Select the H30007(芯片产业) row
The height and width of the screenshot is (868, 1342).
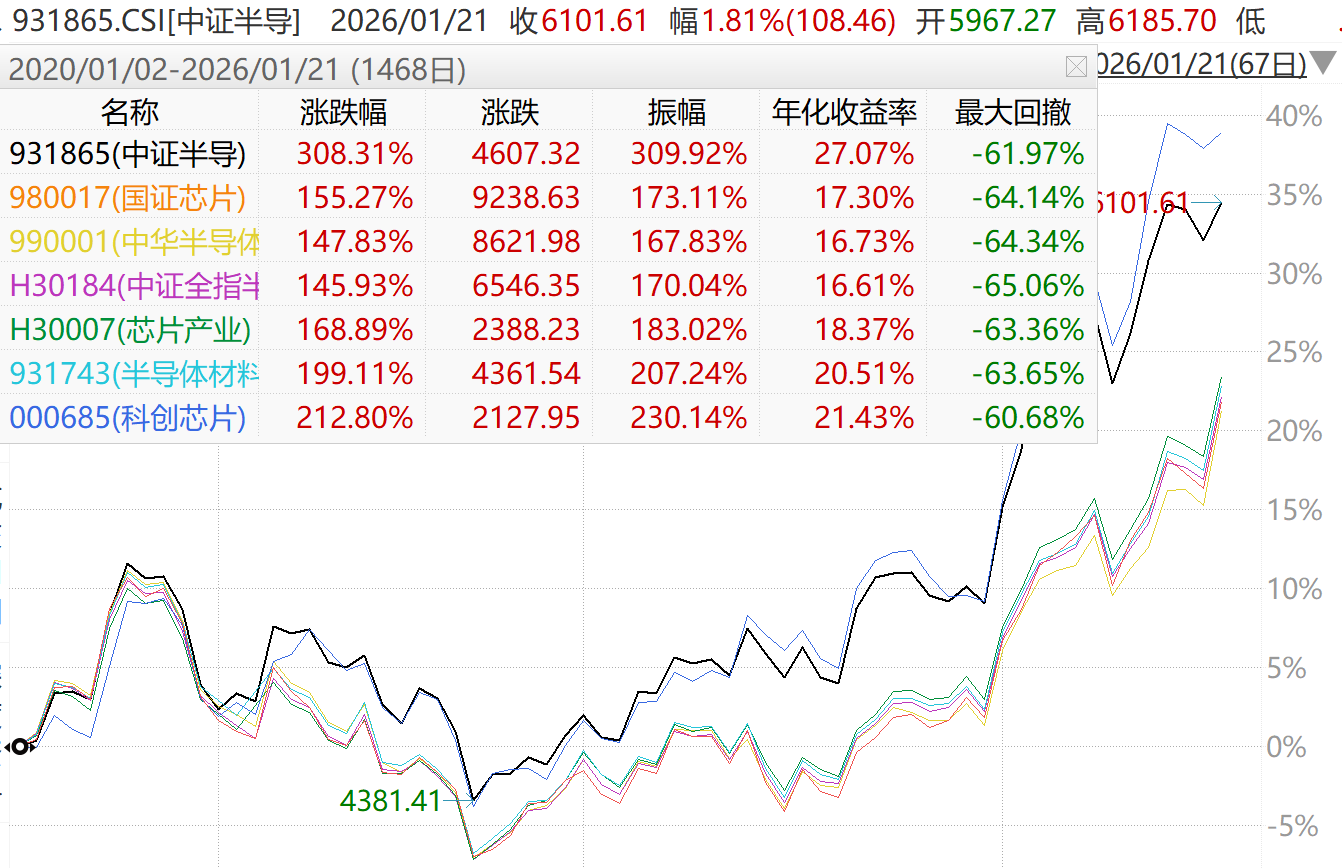(x=130, y=329)
